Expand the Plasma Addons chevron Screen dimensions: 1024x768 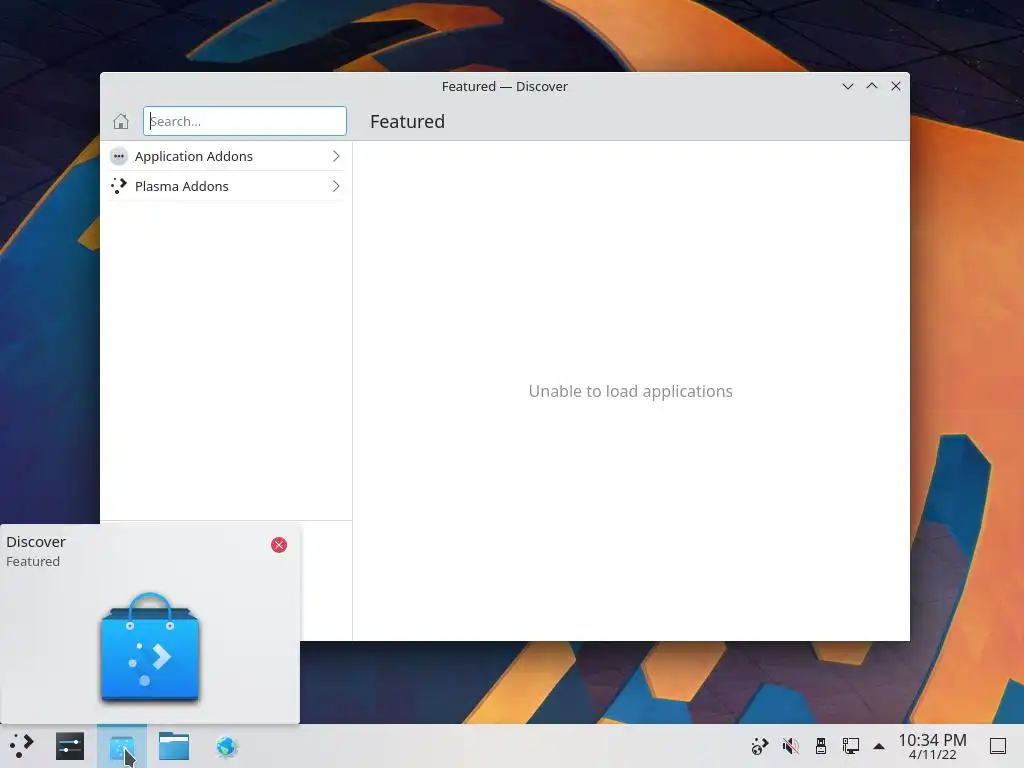coord(336,186)
